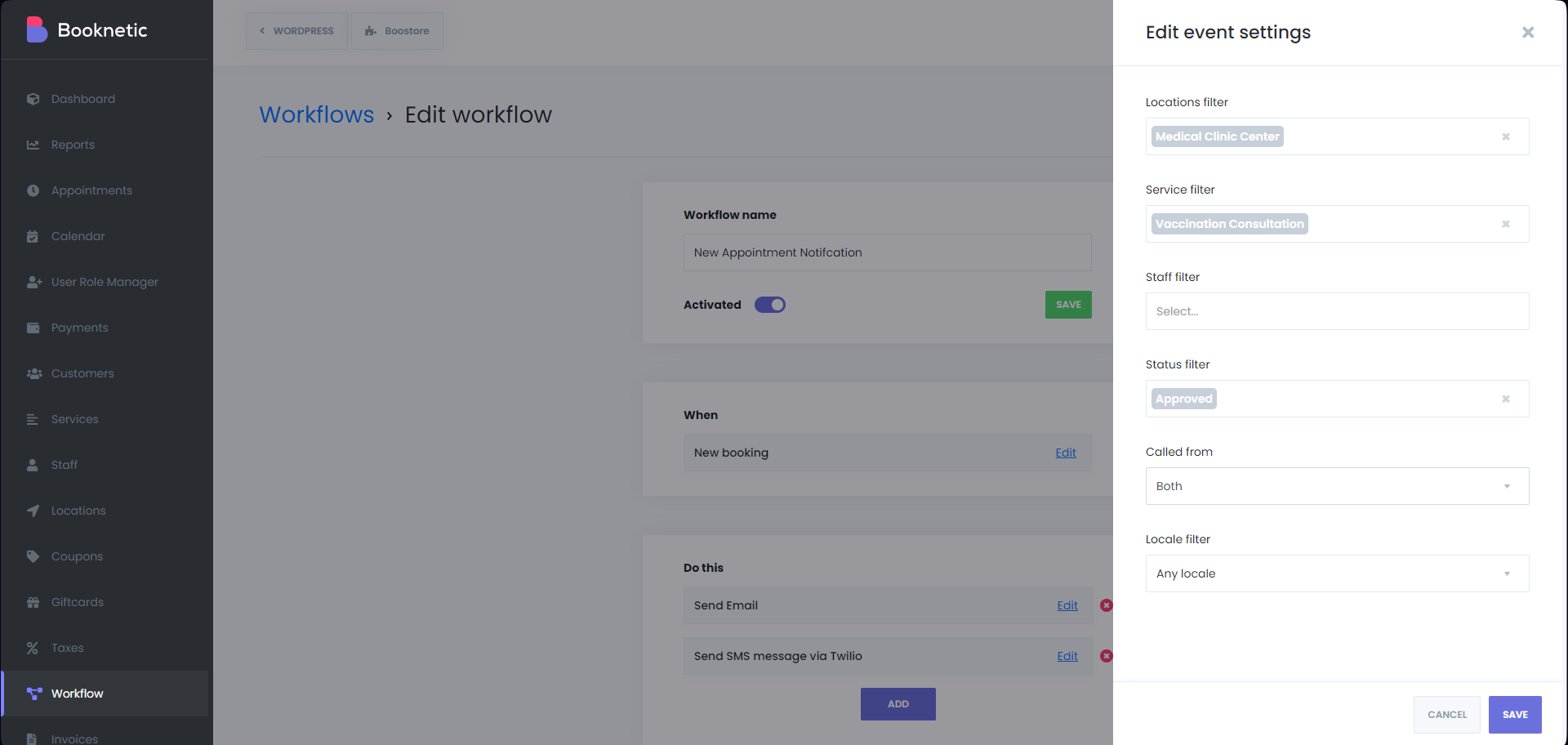Go to Services menu item
Image resolution: width=1568 pixels, height=745 pixels.
click(x=105, y=419)
